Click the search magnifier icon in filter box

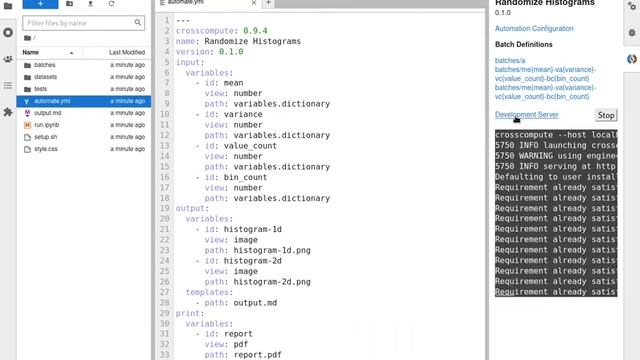[138, 23]
